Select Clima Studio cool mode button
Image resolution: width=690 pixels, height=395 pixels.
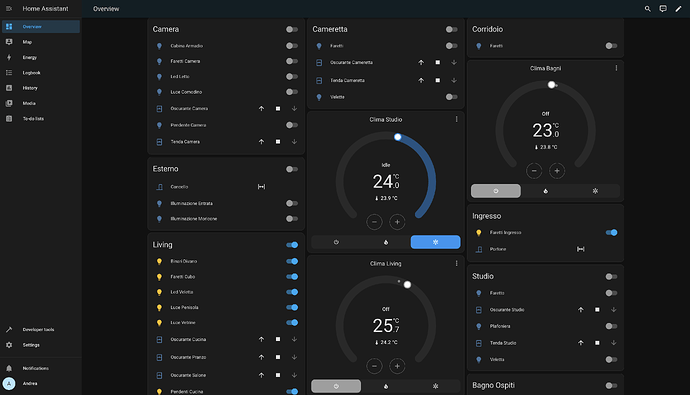436,242
